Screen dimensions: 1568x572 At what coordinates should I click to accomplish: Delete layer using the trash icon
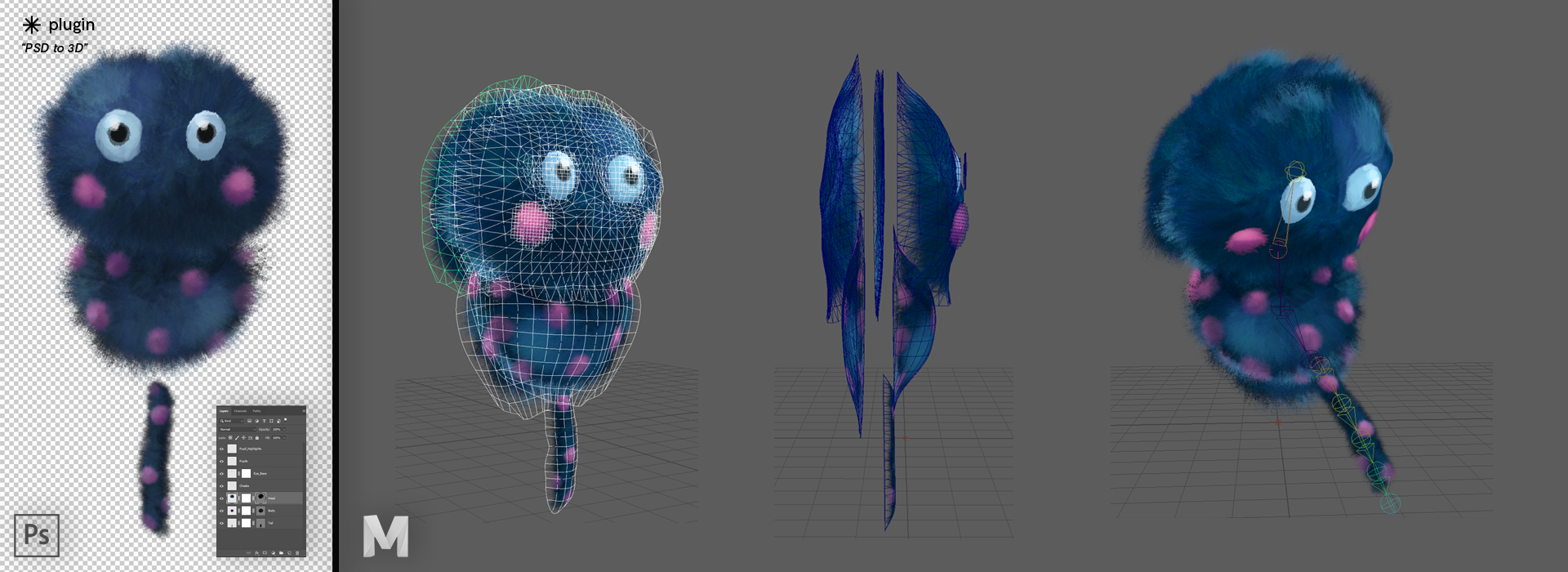click(297, 553)
